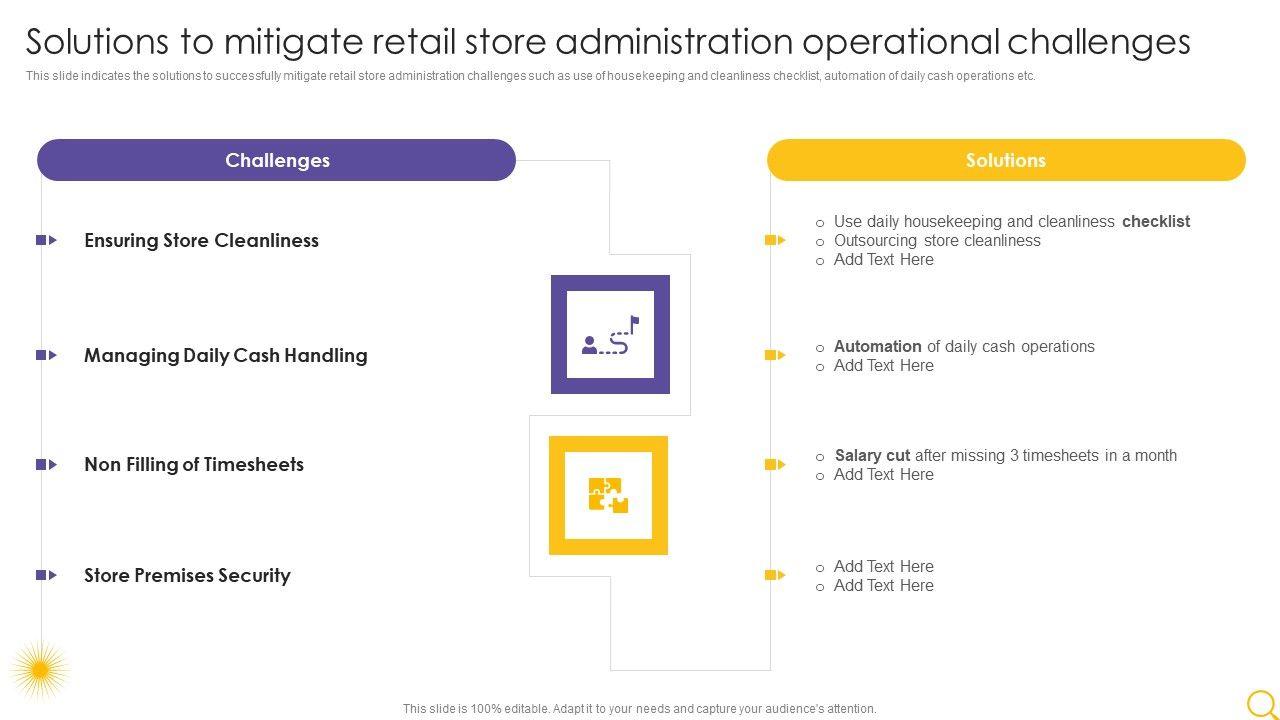Click "Add Text Here" below Outsourcing store cleanliness
Viewport: 1280px width, 720px height.
click(884, 260)
